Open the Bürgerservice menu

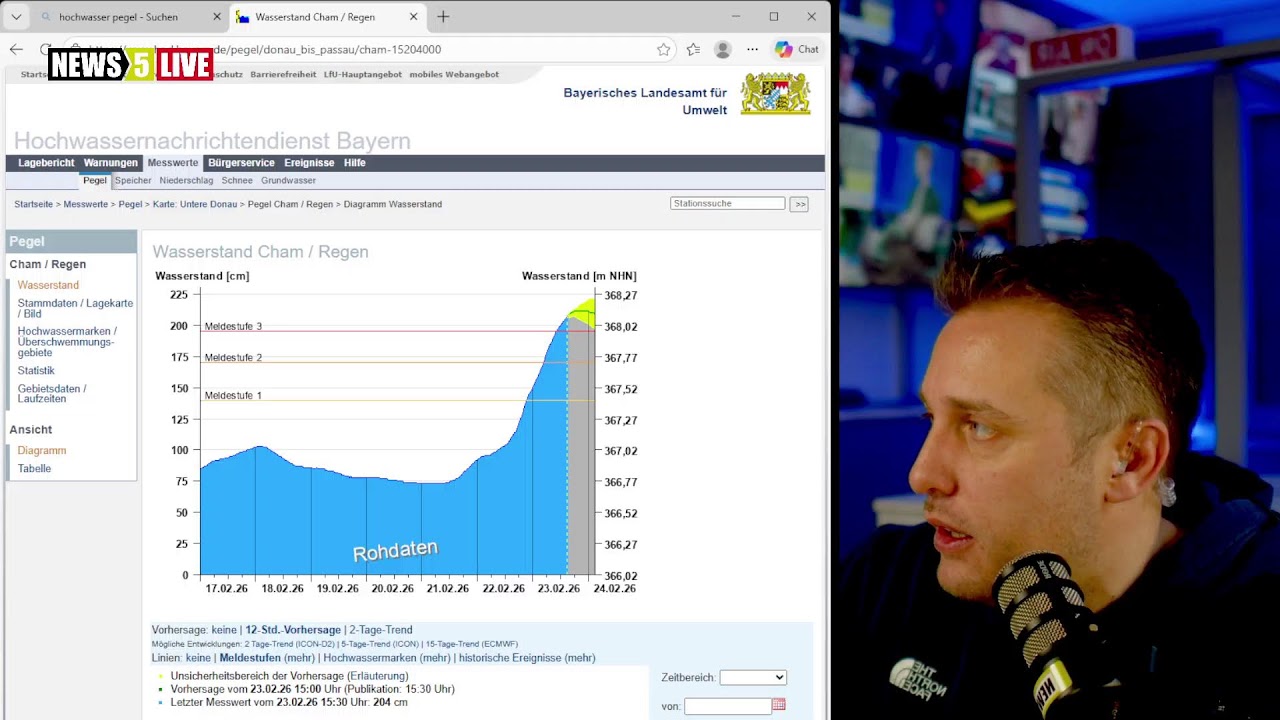[x=241, y=163]
